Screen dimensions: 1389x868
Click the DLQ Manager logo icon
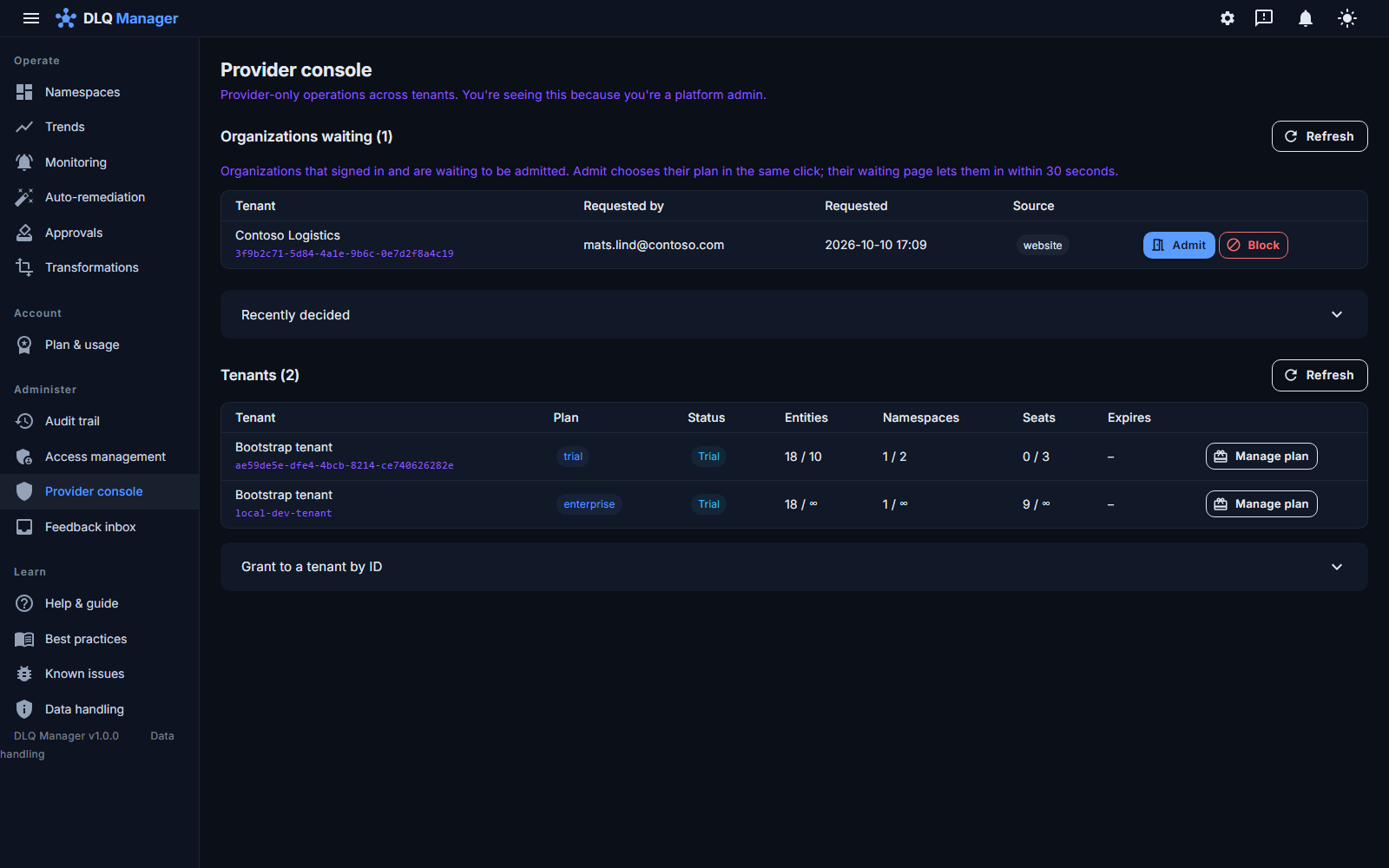pyautogui.click(x=66, y=18)
